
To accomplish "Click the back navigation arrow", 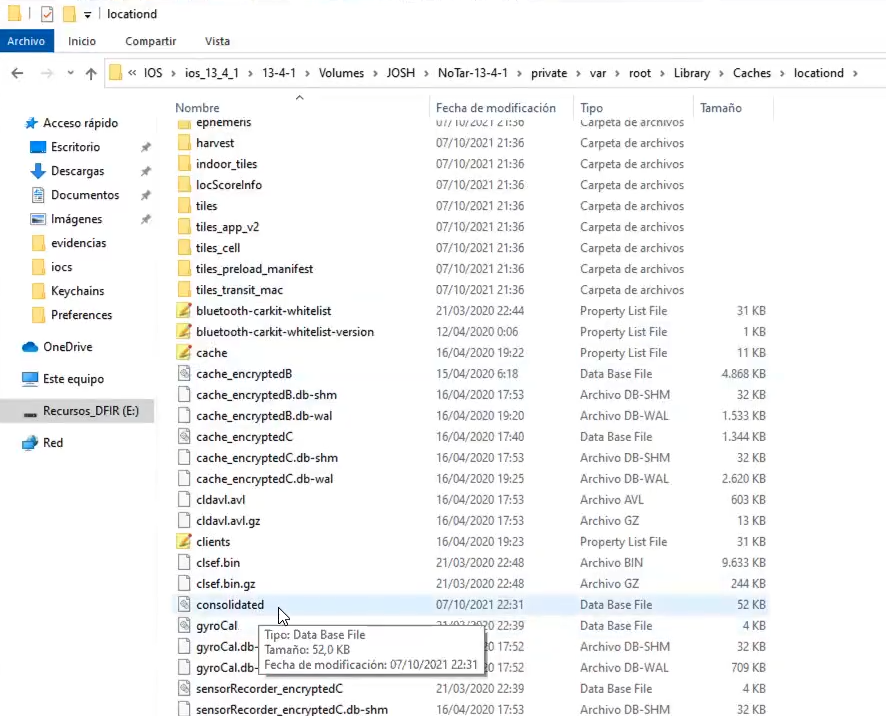I will tap(18, 73).
